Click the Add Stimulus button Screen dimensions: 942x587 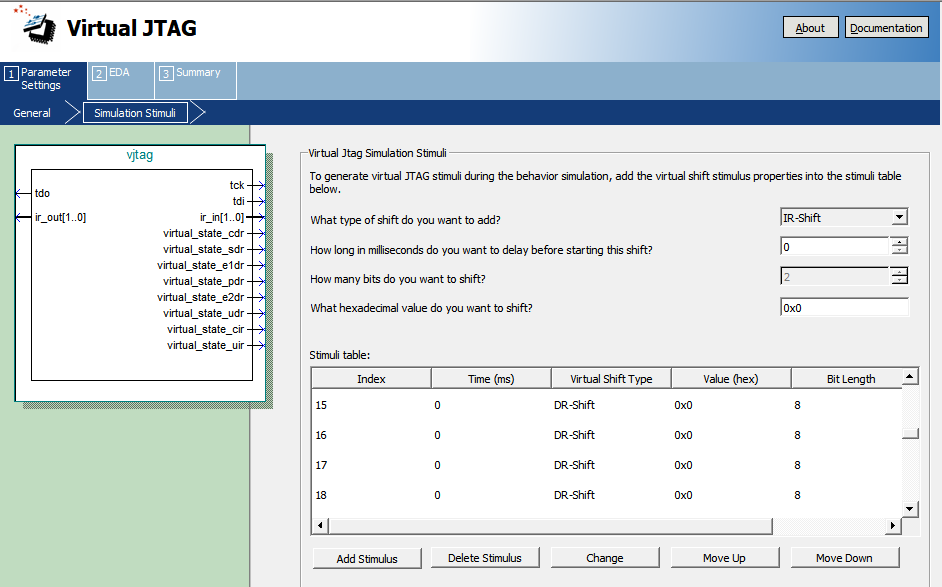(x=367, y=558)
